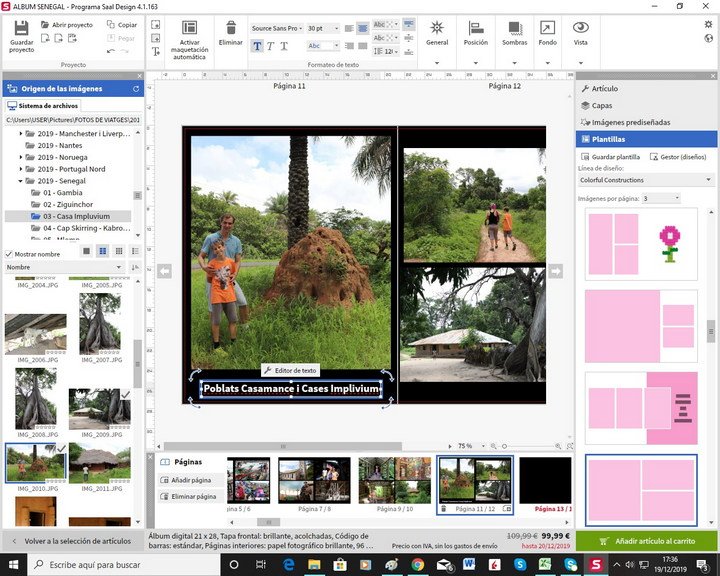Open the Fondo background tool

547,29
